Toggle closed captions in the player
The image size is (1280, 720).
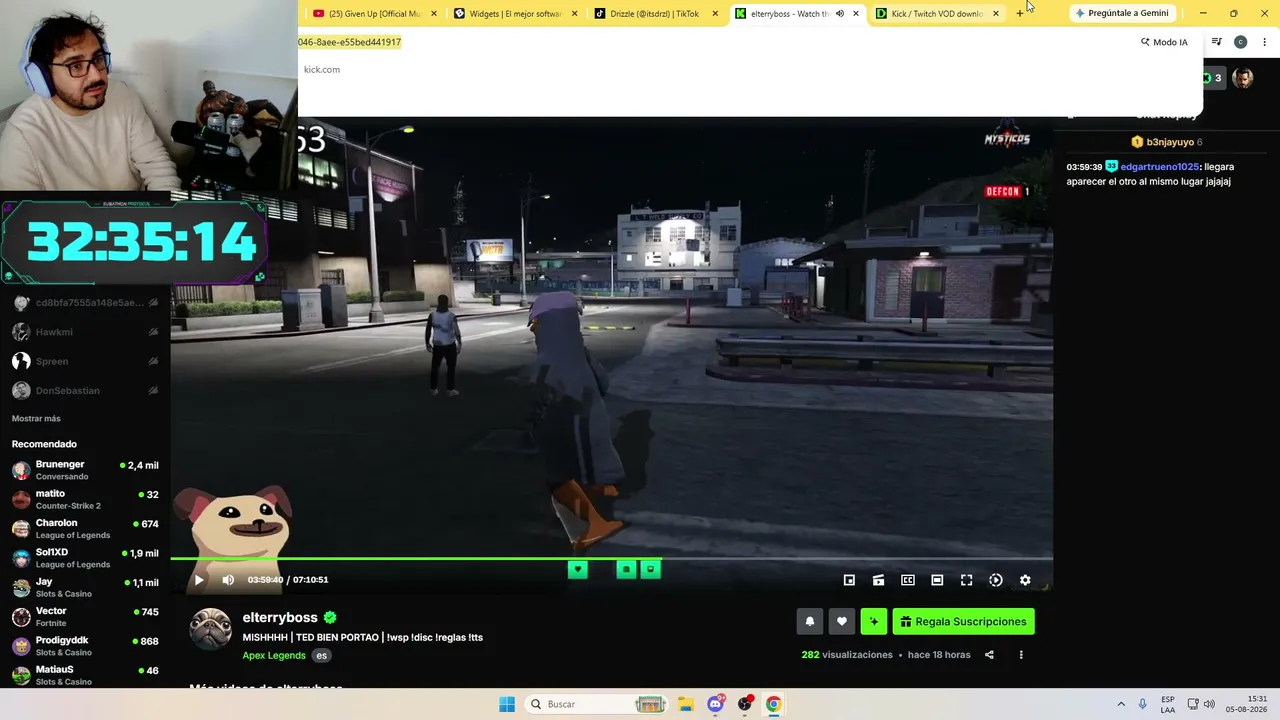point(908,580)
